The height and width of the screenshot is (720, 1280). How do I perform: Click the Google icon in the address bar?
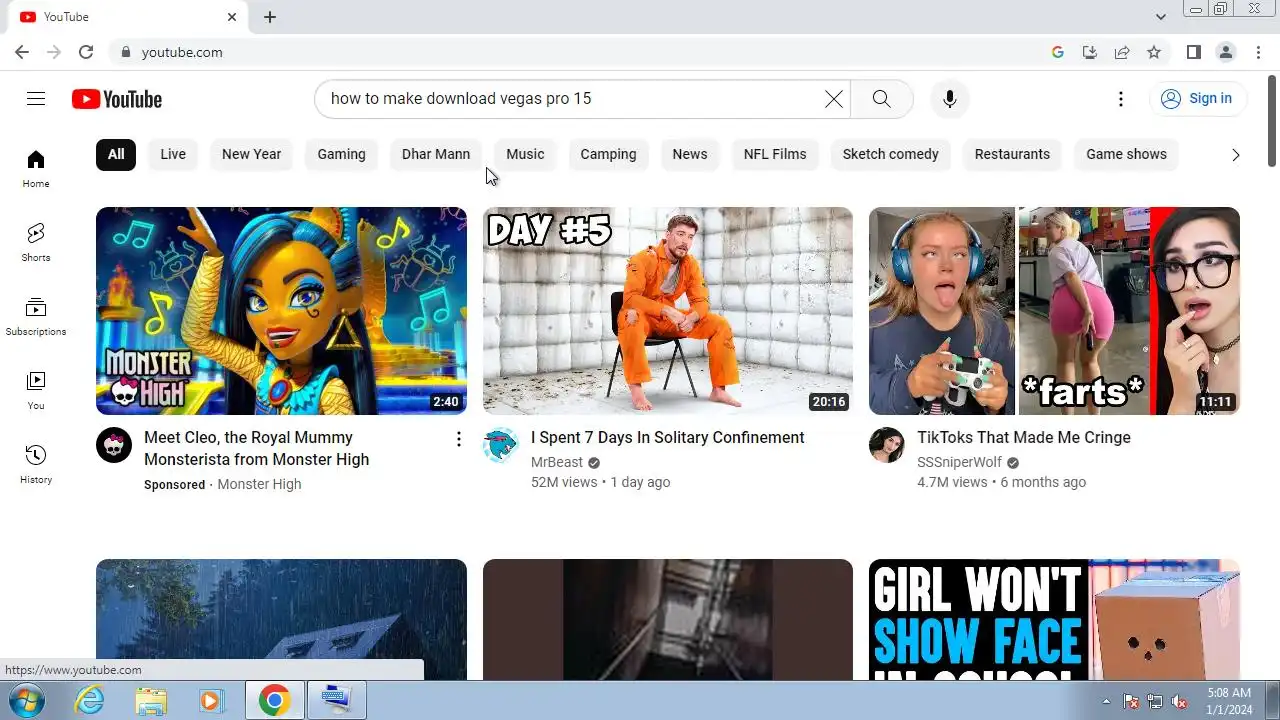[1058, 52]
